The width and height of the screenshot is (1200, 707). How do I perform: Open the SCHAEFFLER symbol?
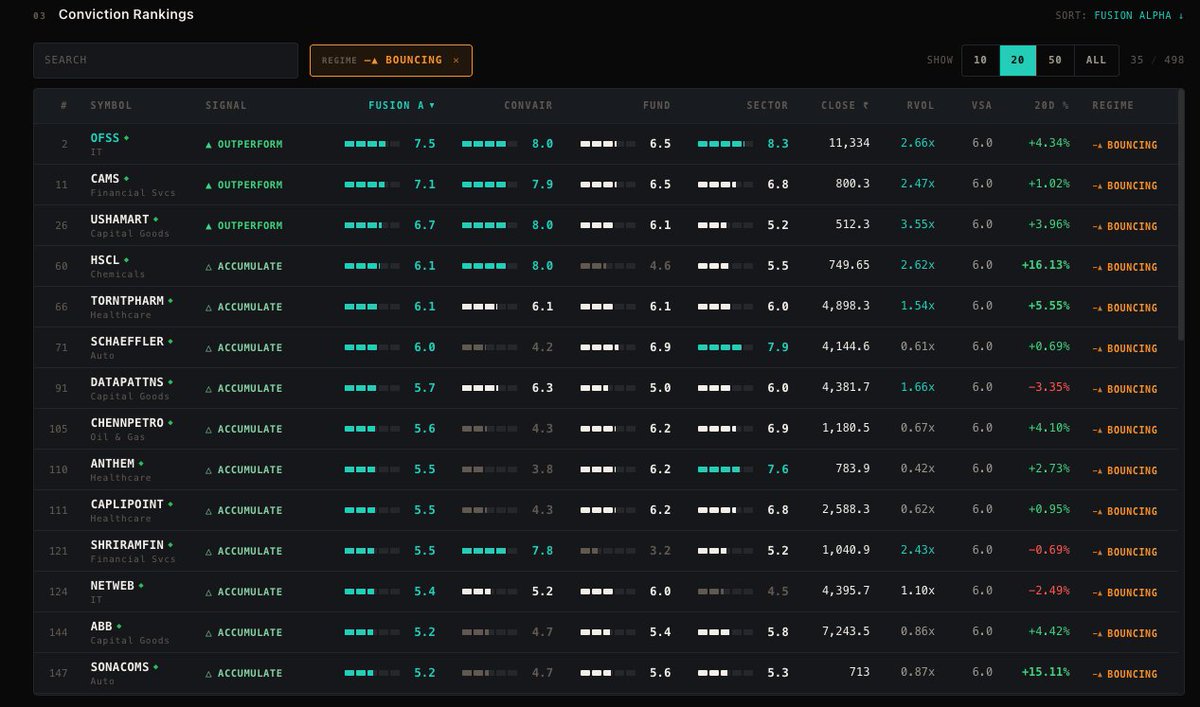(127, 342)
